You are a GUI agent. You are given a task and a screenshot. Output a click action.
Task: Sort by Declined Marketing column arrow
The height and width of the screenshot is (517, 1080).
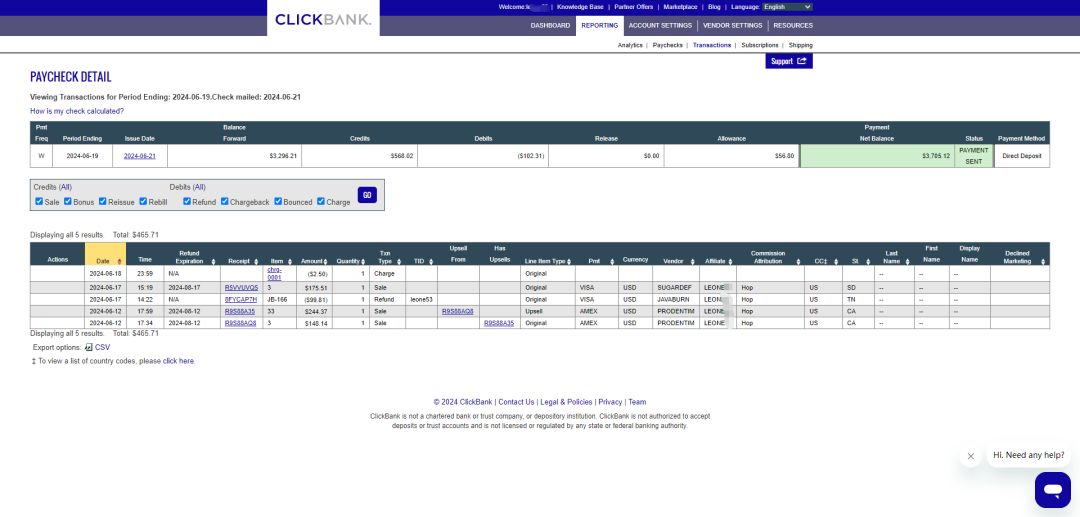pos(1044,262)
